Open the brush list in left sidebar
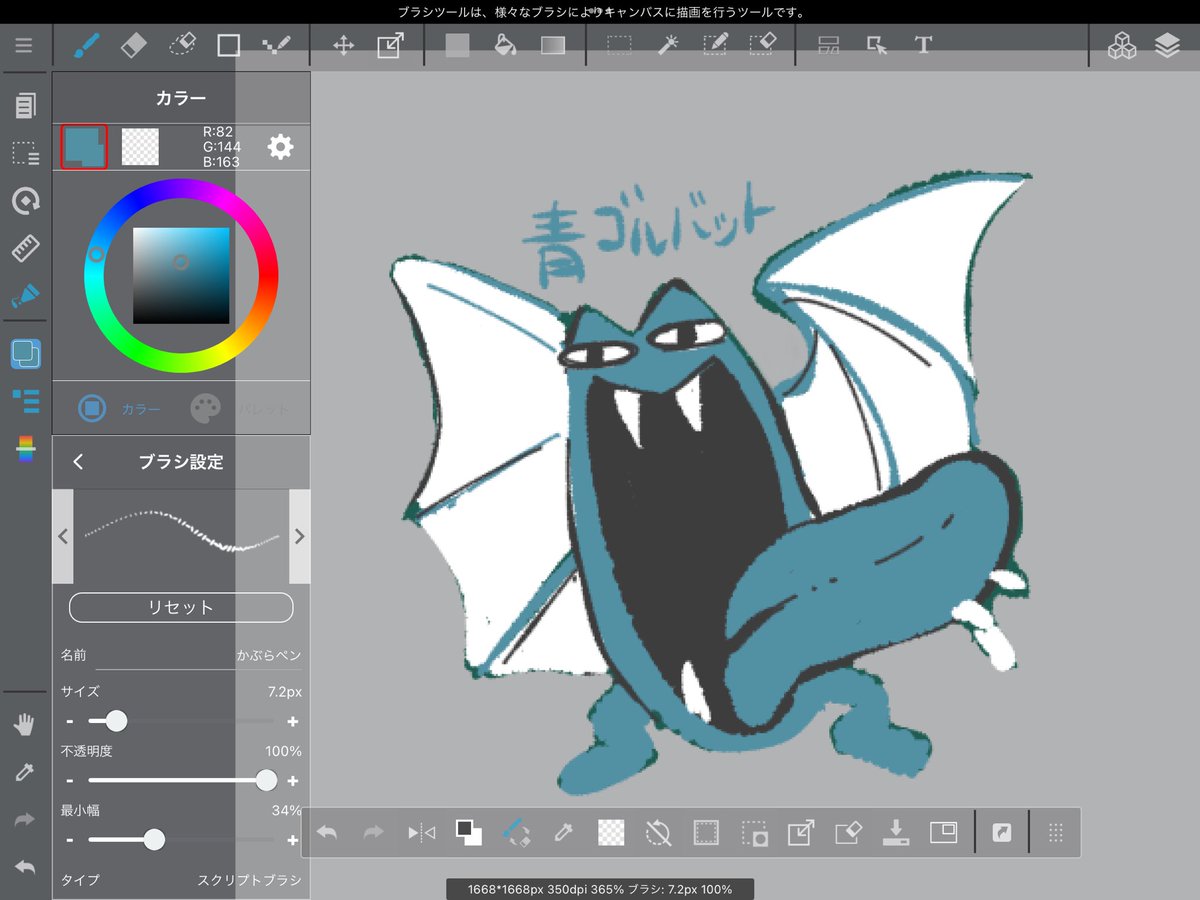1200x900 pixels. point(25,401)
